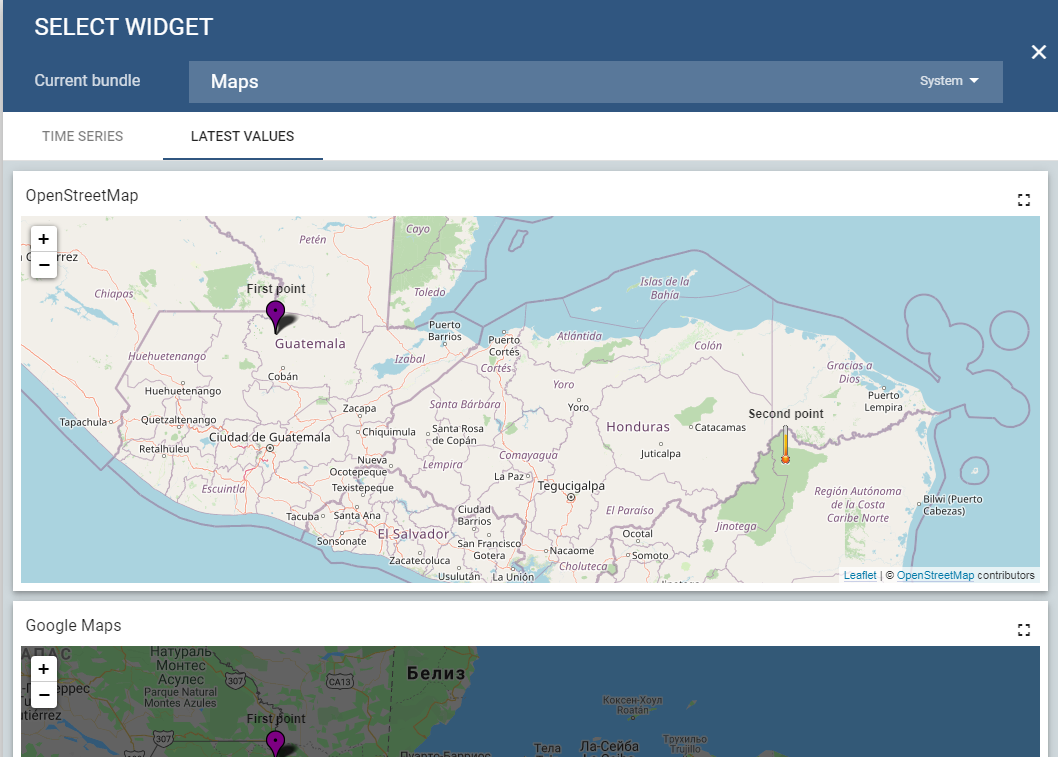Open the Maps bundle dropdown

tap(595, 82)
